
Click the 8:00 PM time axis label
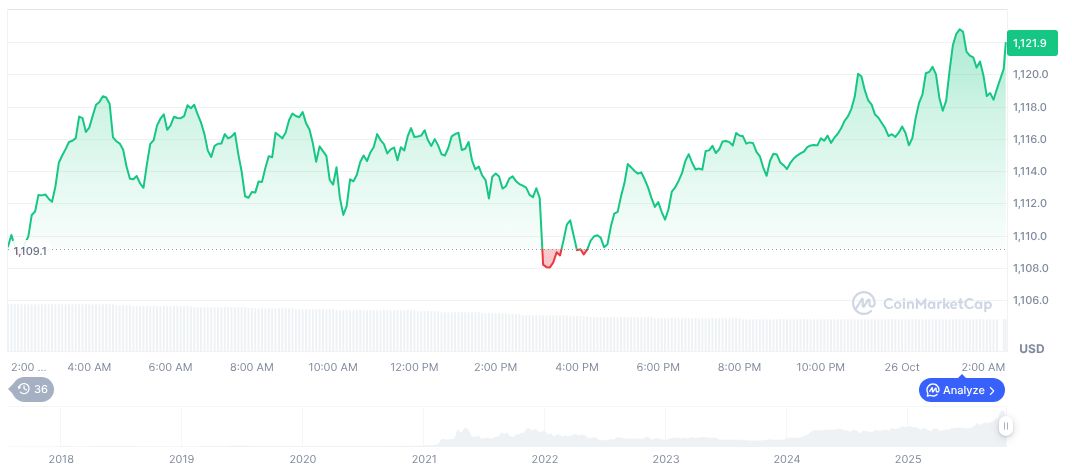pos(741,367)
